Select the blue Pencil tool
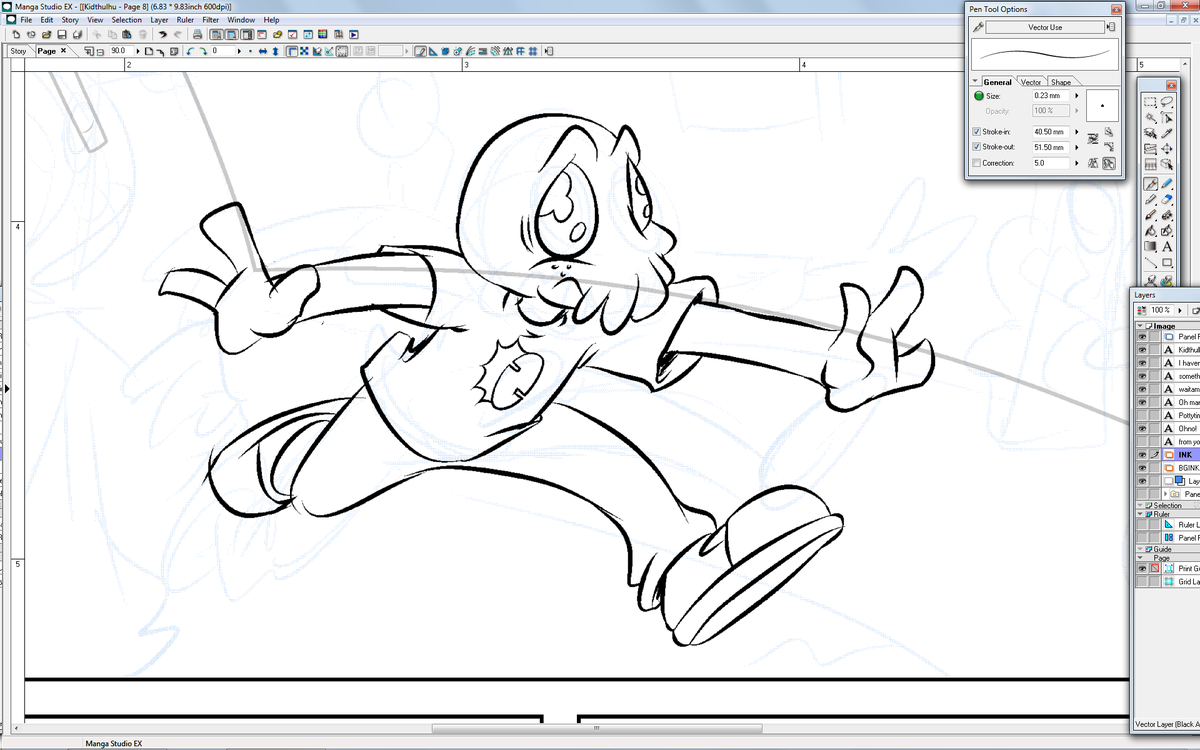The width and height of the screenshot is (1200, 750). click(1167, 184)
